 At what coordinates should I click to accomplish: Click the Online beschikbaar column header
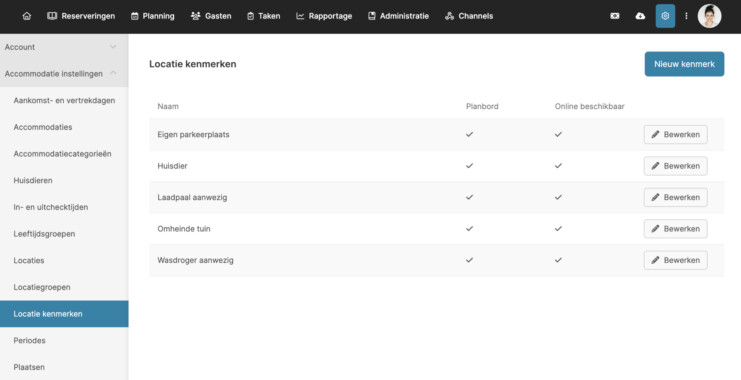point(589,106)
